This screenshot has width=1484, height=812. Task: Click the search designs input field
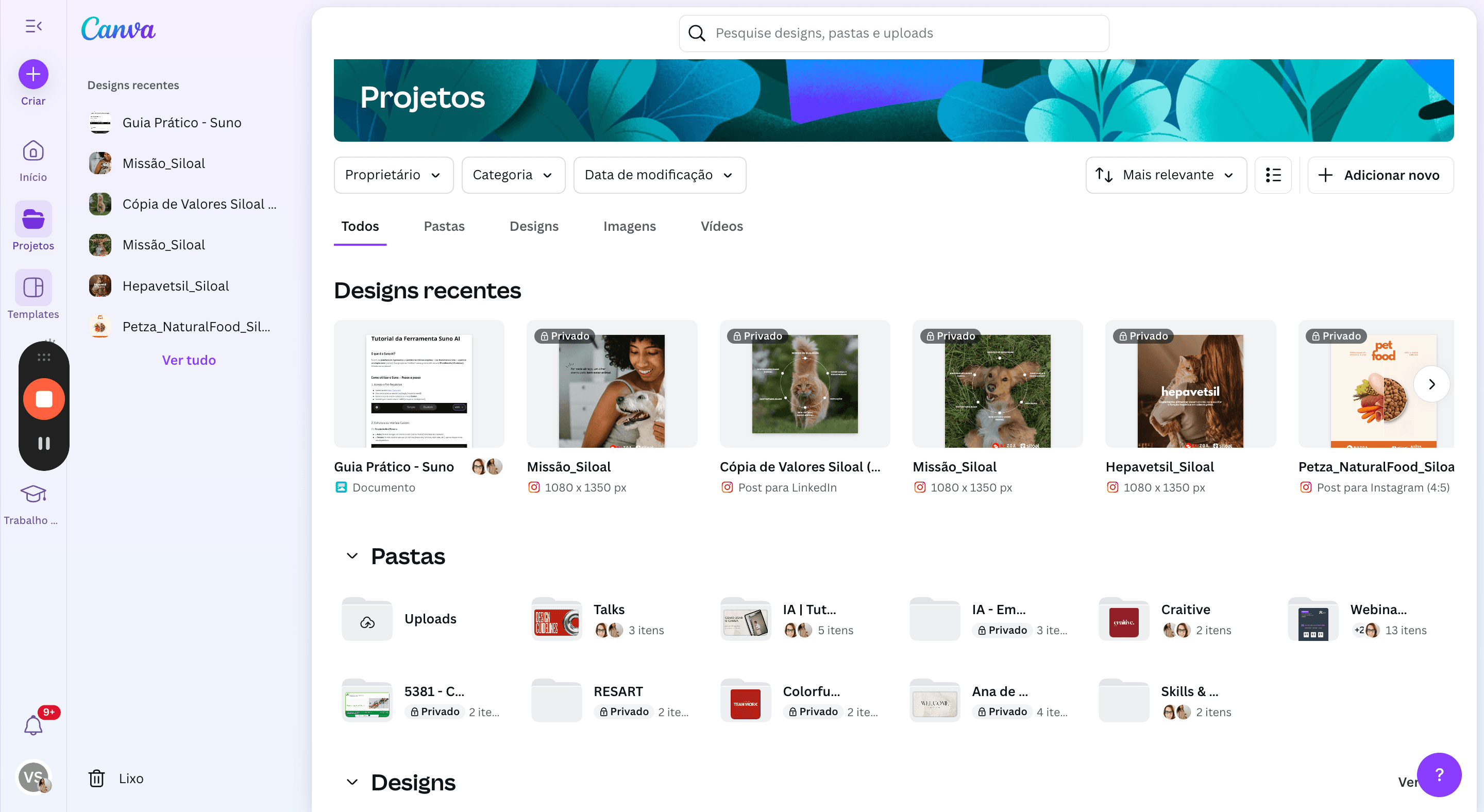tap(894, 33)
